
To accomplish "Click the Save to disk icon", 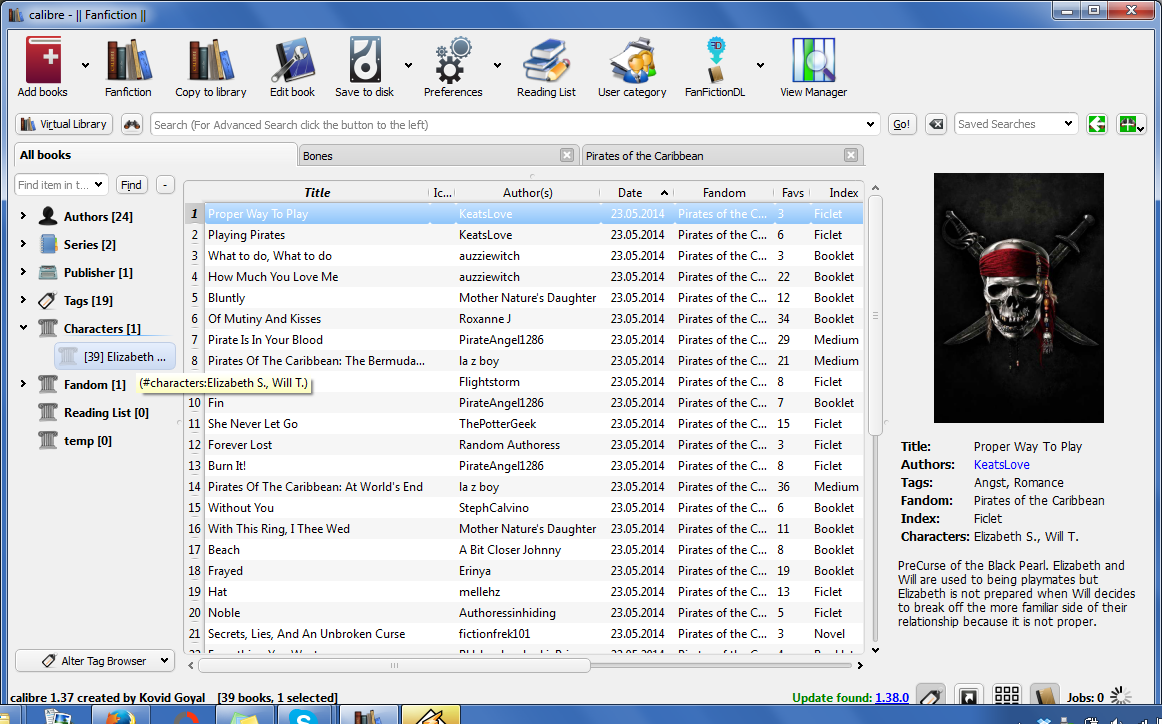I will pos(365,61).
